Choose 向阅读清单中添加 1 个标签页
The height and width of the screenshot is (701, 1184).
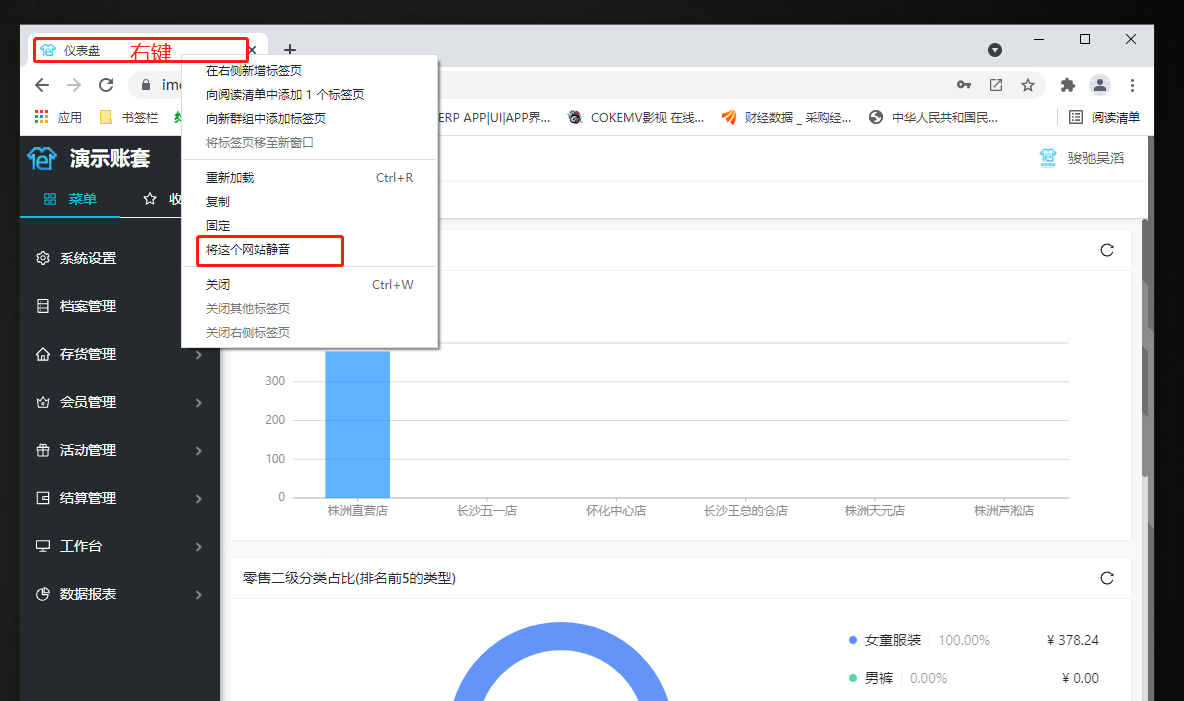[310, 94]
